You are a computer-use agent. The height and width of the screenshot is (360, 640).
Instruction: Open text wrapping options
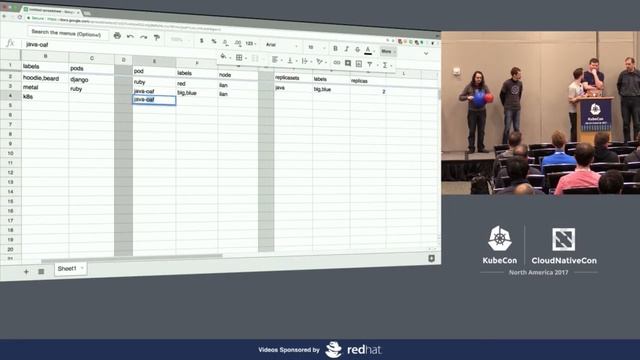305,61
